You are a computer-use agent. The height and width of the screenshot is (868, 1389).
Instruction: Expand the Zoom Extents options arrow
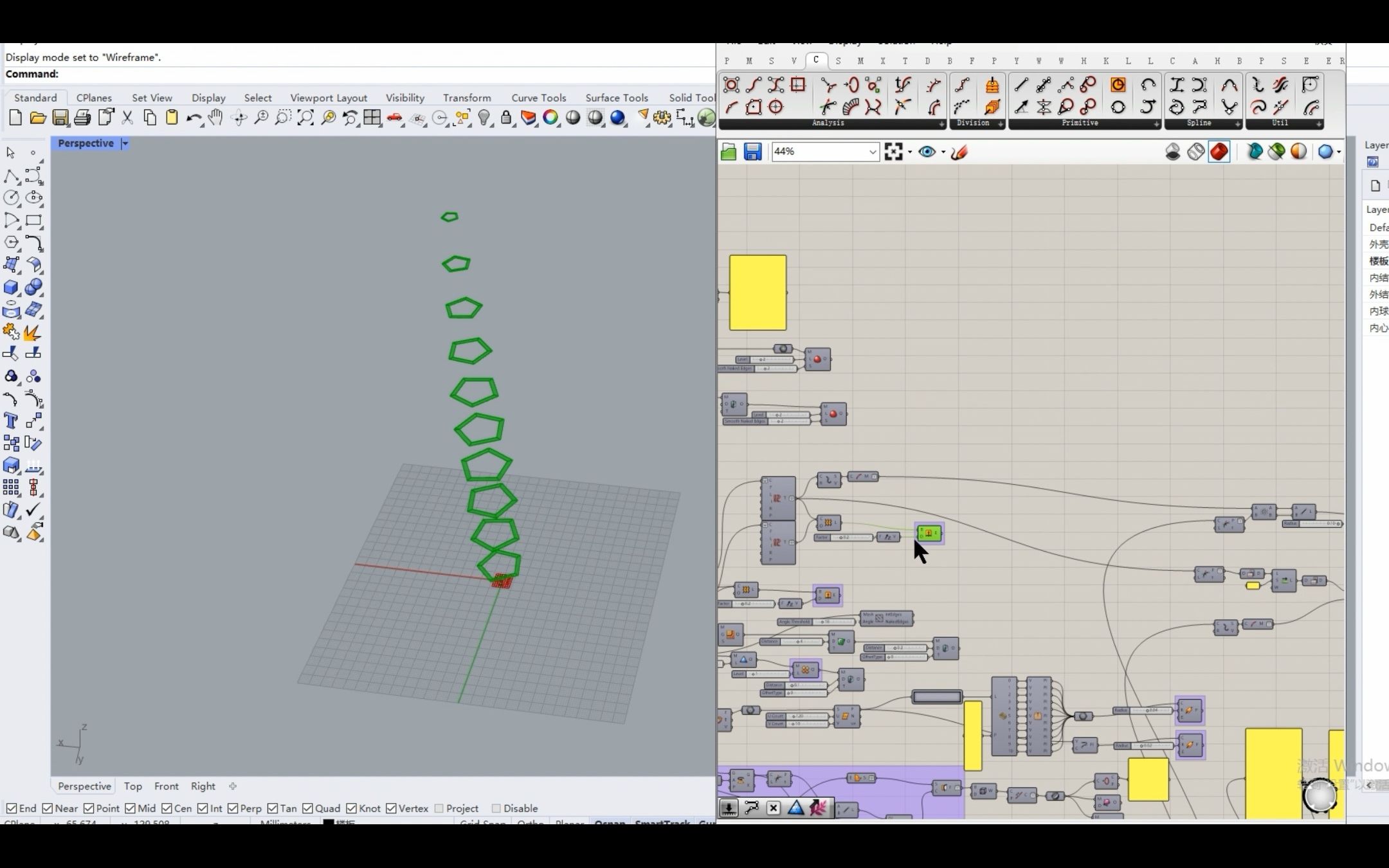[x=909, y=152]
